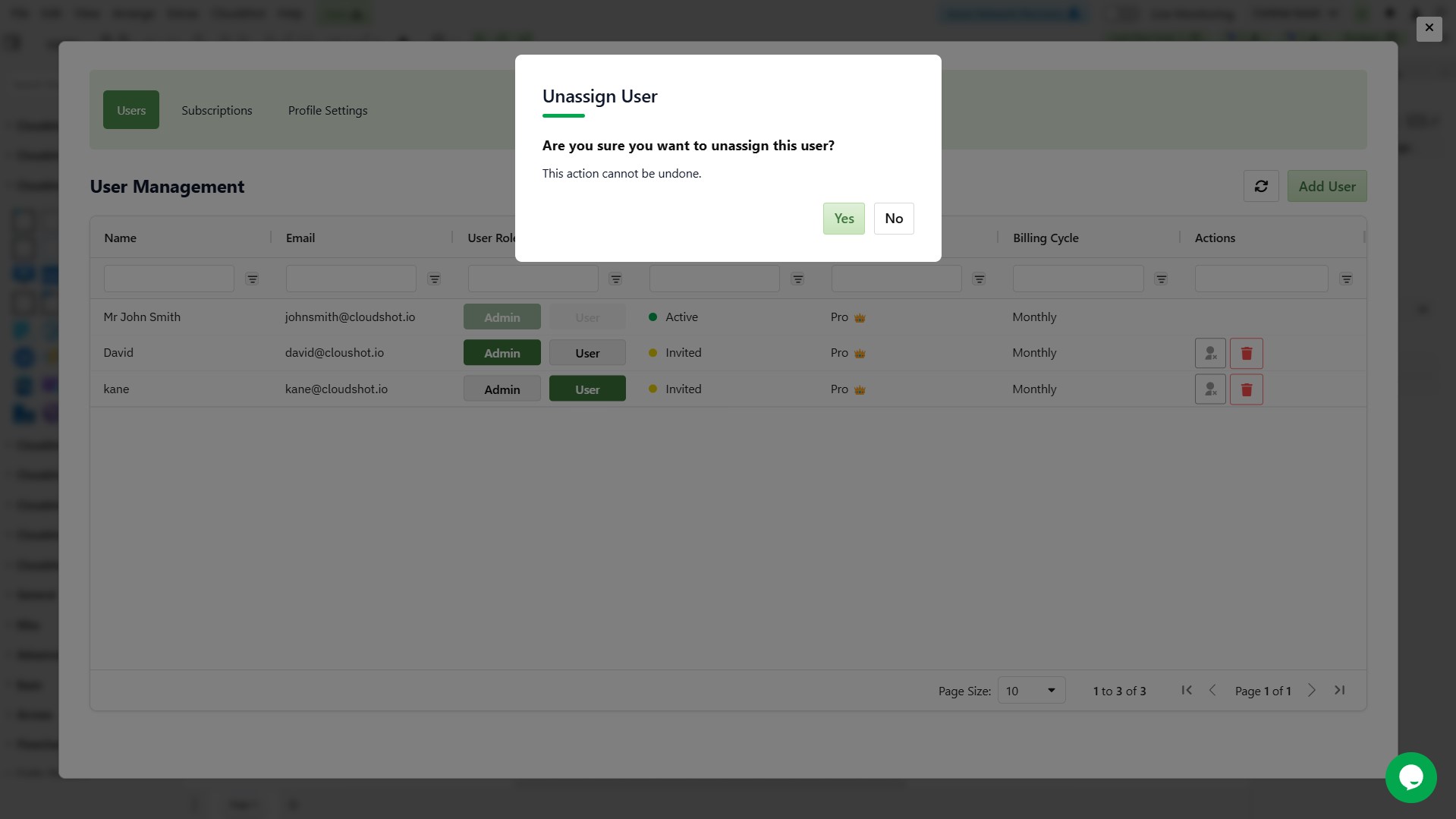The width and height of the screenshot is (1456, 819).
Task: Open Profile Settings tab
Action: [328, 110]
